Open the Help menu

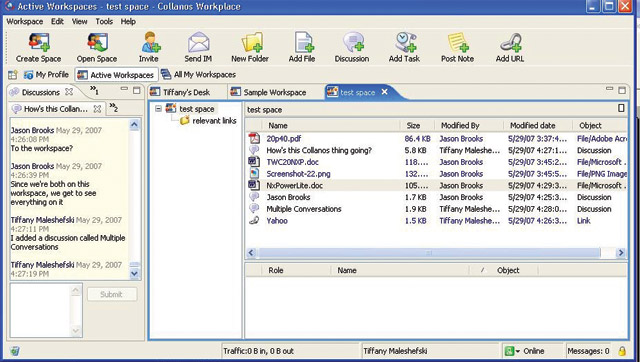coord(128,22)
